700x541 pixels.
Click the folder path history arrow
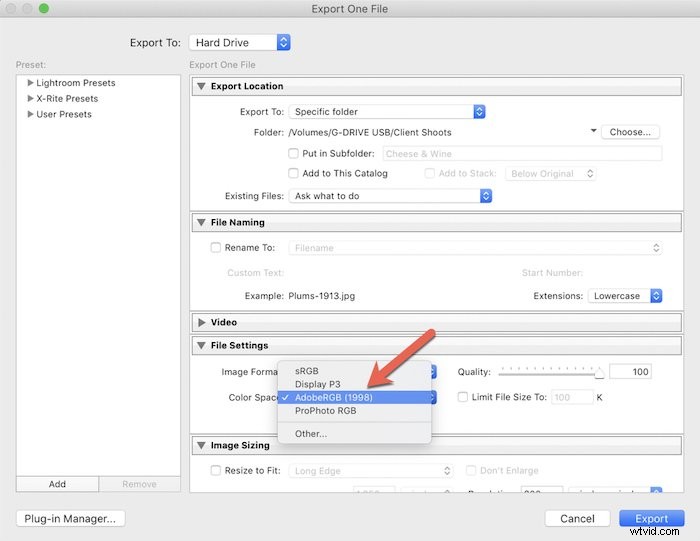[x=594, y=131]
